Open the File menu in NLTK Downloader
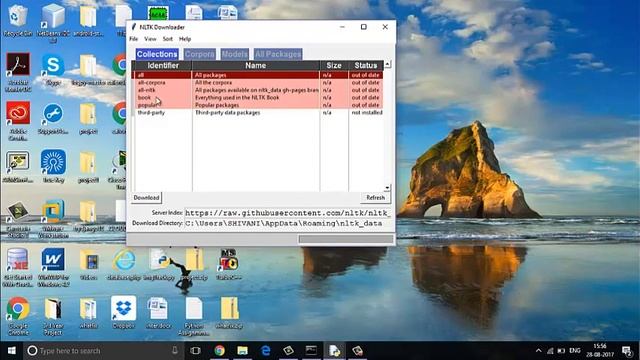The width and height of the screenshot is (640, 360). 133,39
